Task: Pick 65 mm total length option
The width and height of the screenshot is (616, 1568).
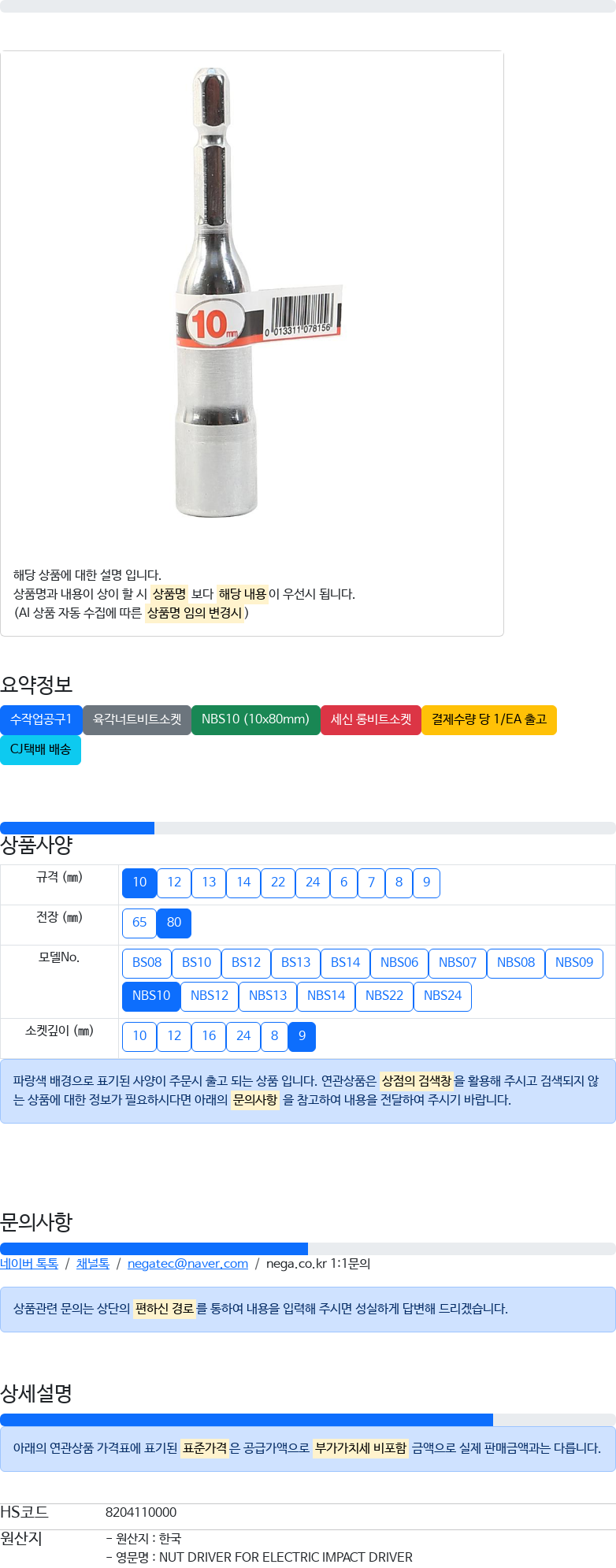Action: (x=139, y=923)
